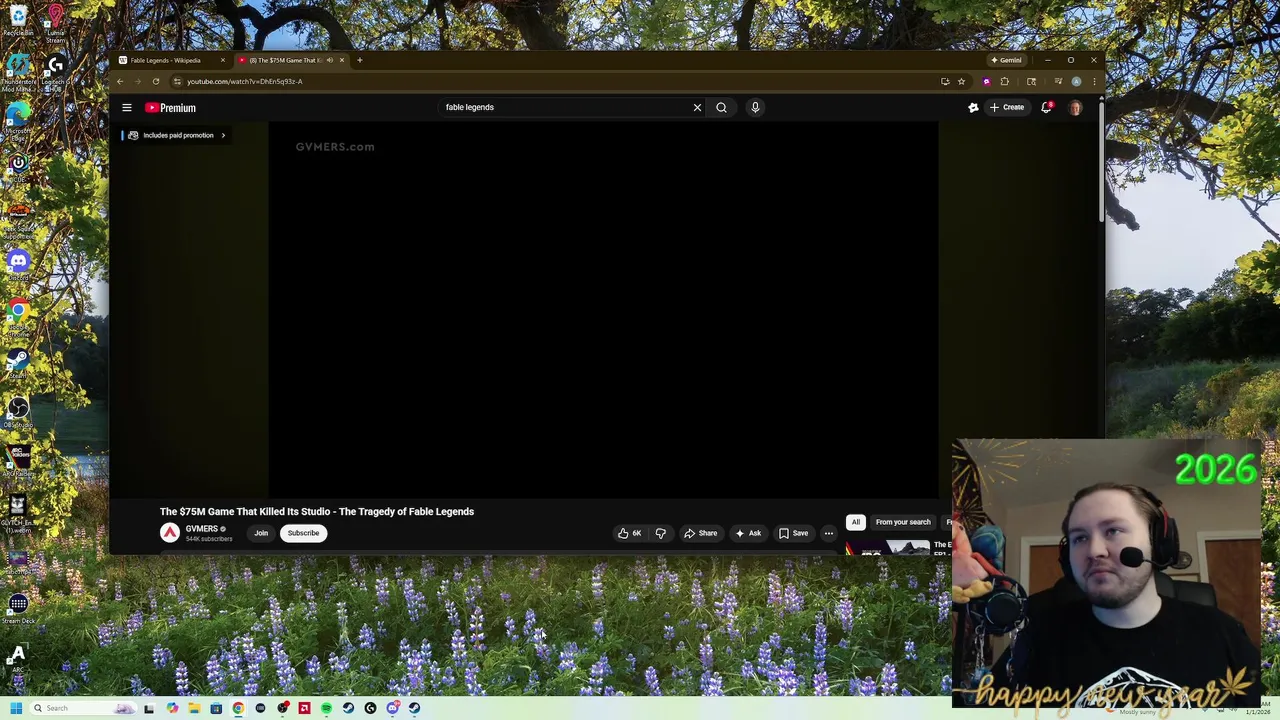Go to YouTube Premium home logo
This screenshot has height=720, width=1280.
tap(170, 108)
